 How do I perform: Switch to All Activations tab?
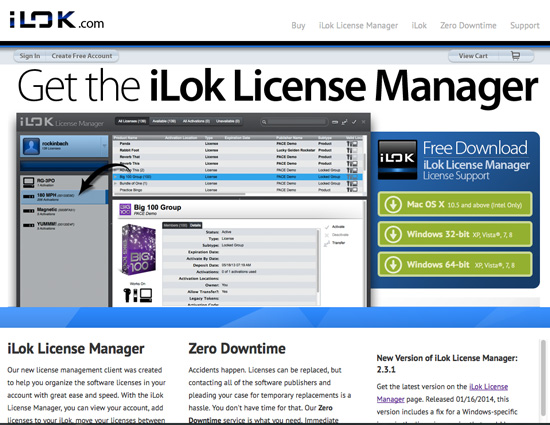click(x=196, y=121)
